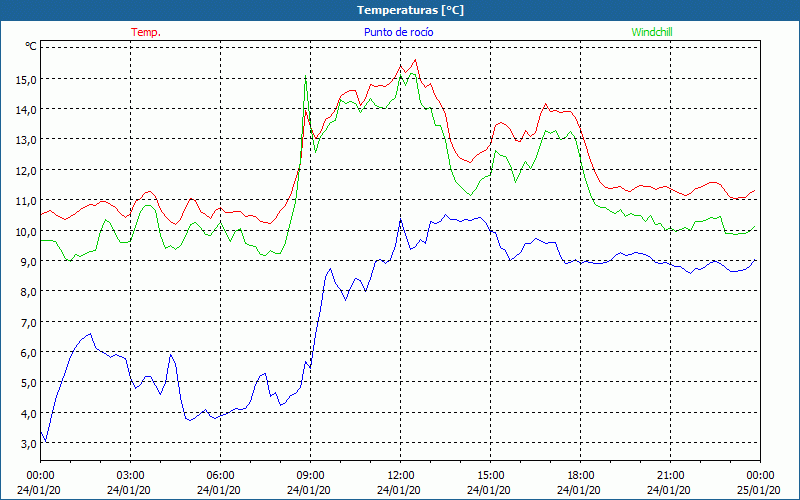Click the °C axis unit label
Screen dimensions: 800x500
point(31,46)
